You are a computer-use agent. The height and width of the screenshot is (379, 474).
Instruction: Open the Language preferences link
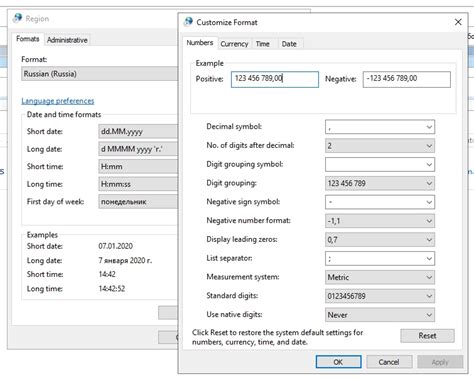pyautogui.click(x=58, y=101)
